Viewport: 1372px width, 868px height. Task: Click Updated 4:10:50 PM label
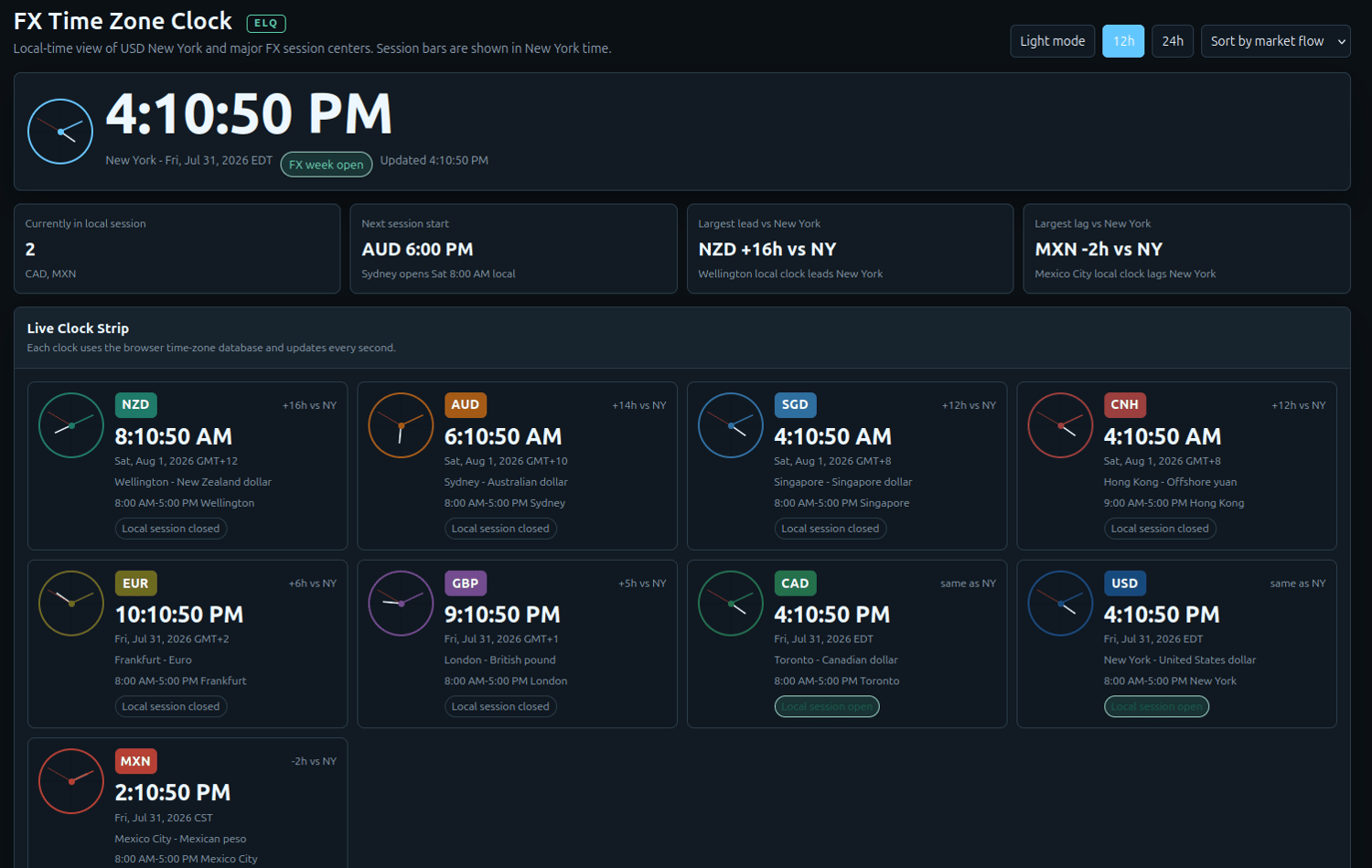[x=434, y=160]
